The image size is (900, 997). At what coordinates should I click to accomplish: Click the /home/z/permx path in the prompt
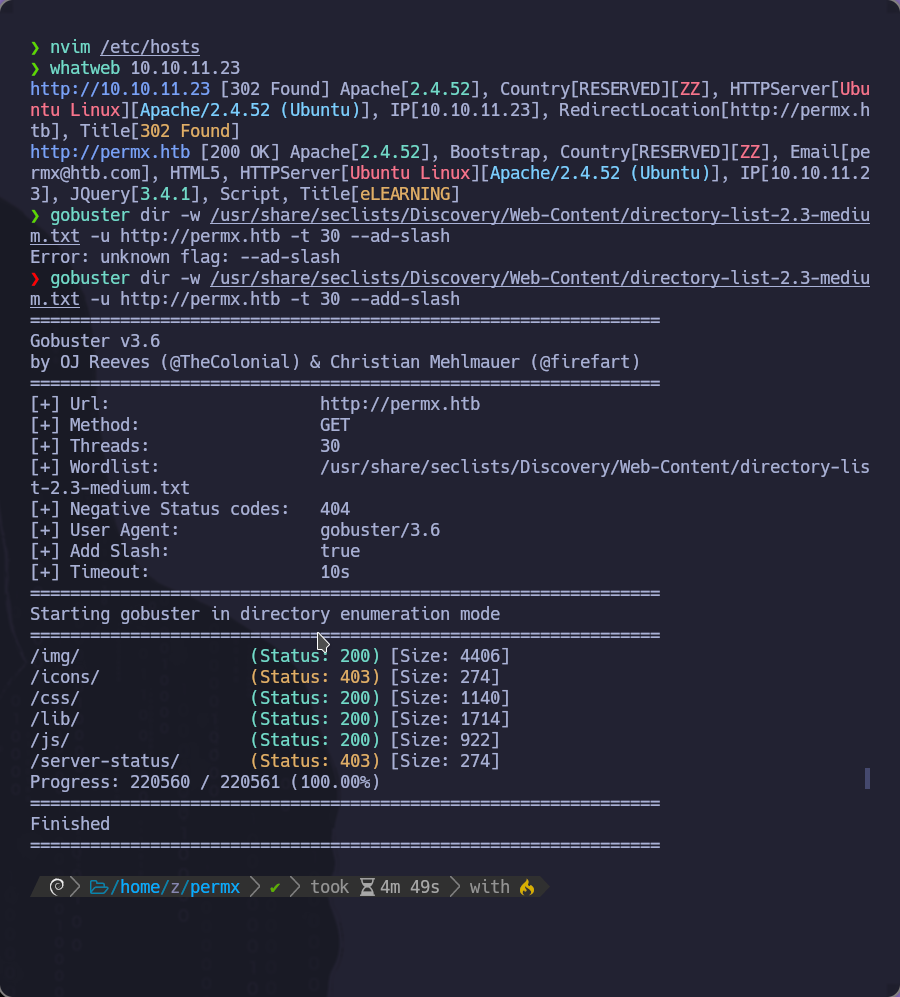pos(175,887)
